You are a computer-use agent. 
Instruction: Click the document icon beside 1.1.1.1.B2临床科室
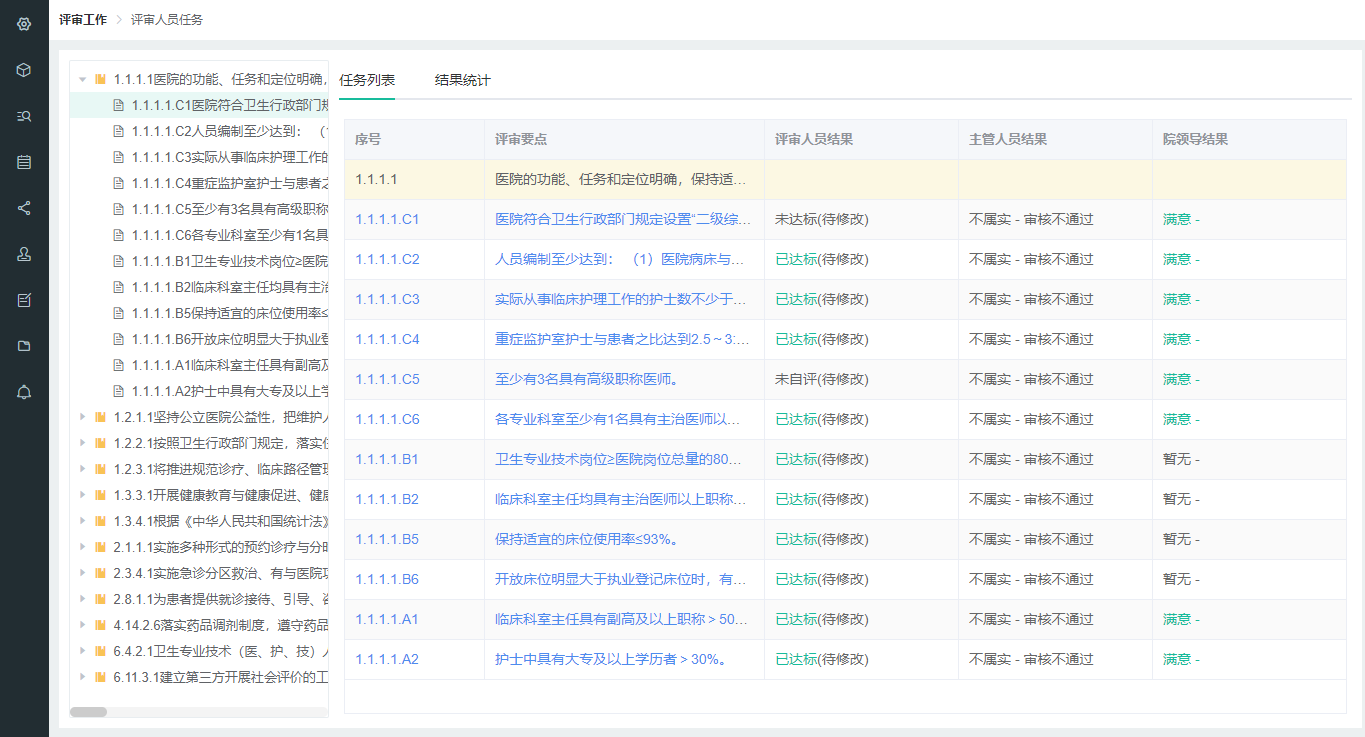pos(118,287)
